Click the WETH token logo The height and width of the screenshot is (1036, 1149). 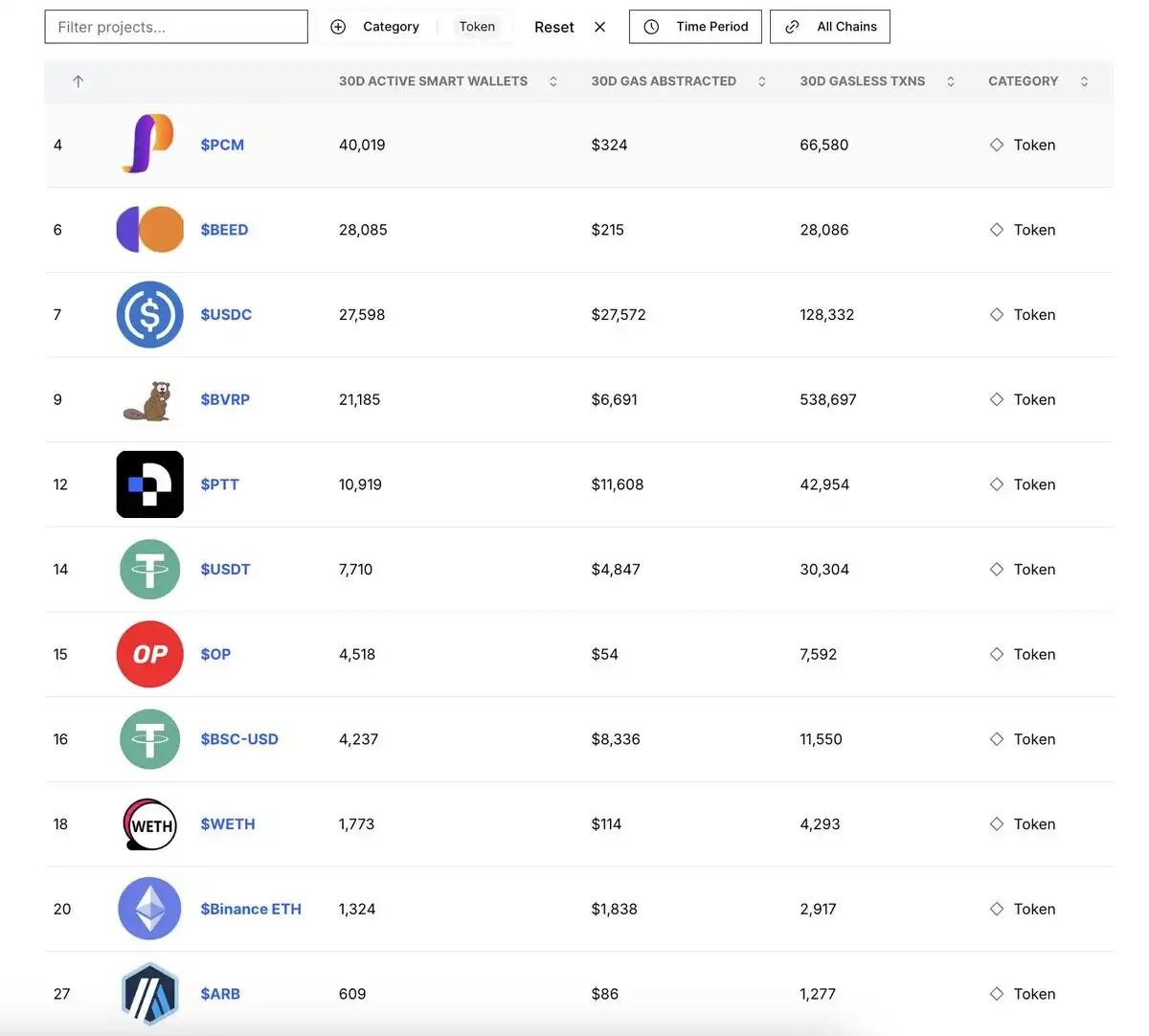tap(150, 824)
